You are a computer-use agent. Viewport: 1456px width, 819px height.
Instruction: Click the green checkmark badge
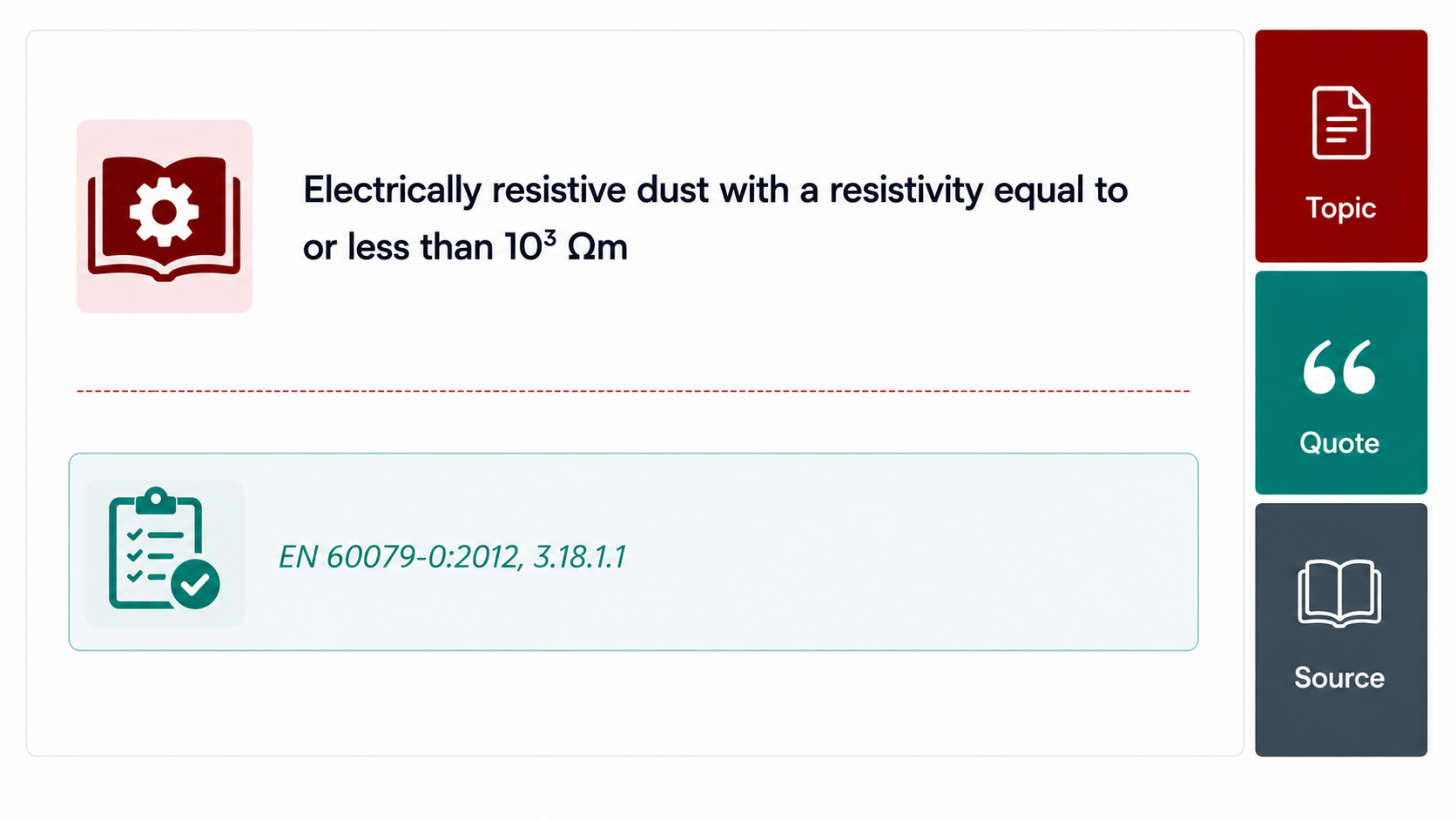(195, 584)
